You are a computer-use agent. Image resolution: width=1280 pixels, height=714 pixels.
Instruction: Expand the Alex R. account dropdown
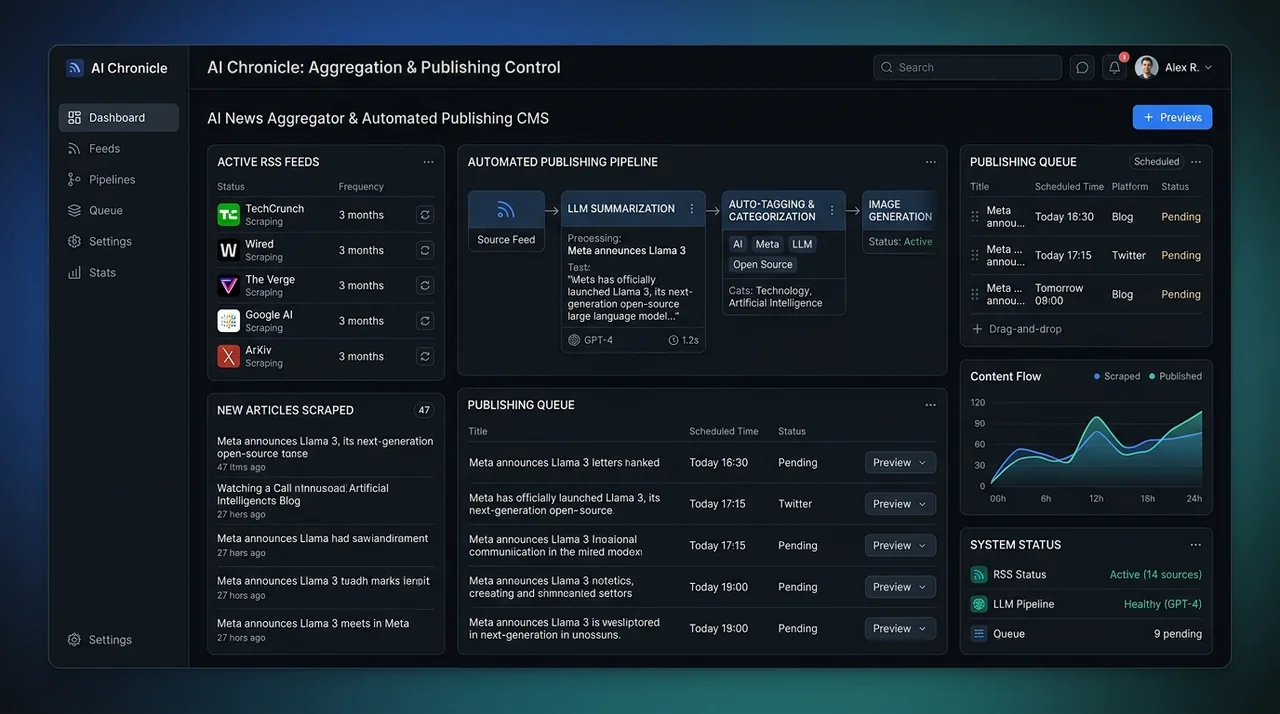tap(1208, 68)
